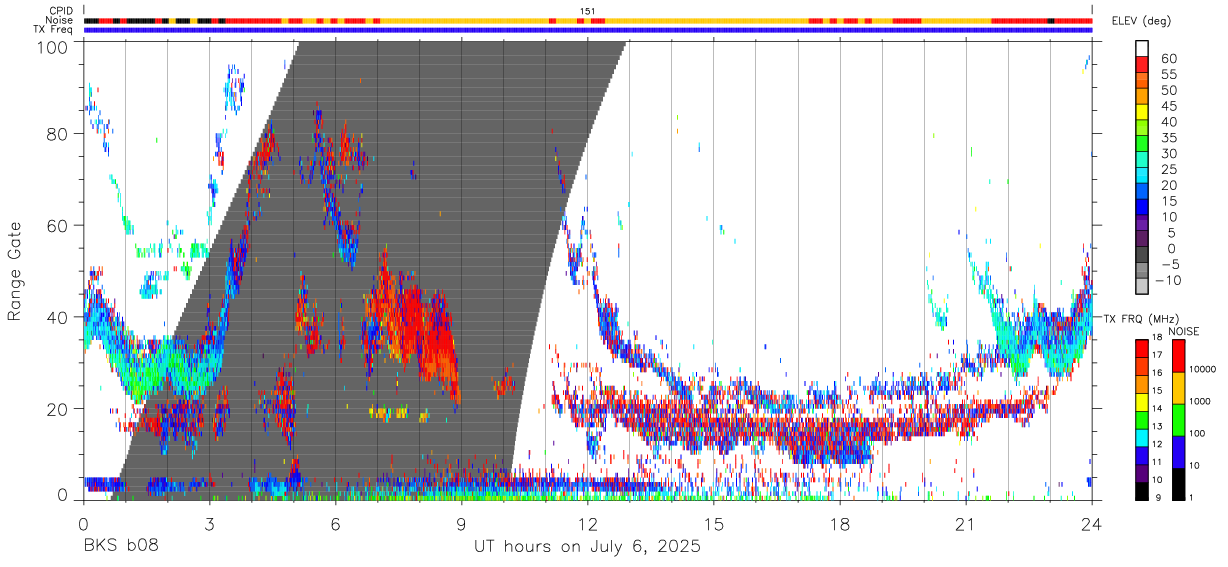Click the x-axis tick label 3
Image resolution: width=1228 pixels, height=567 pixels.
pyautogui.click(x=209, y=524)
